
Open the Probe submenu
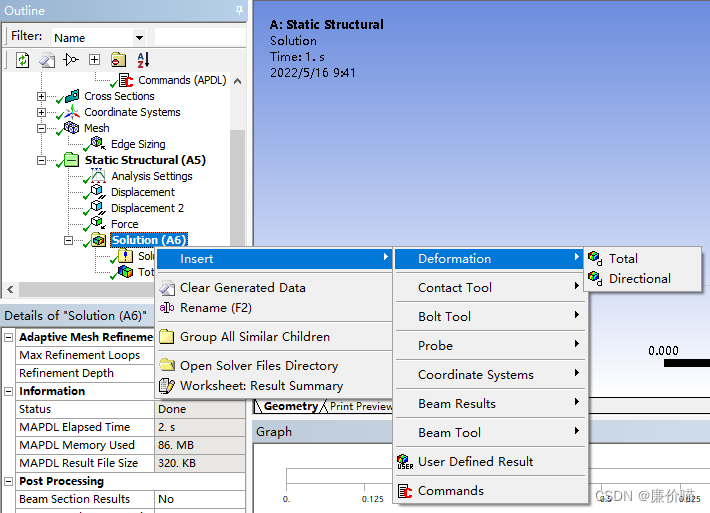(x=491, y=346)
